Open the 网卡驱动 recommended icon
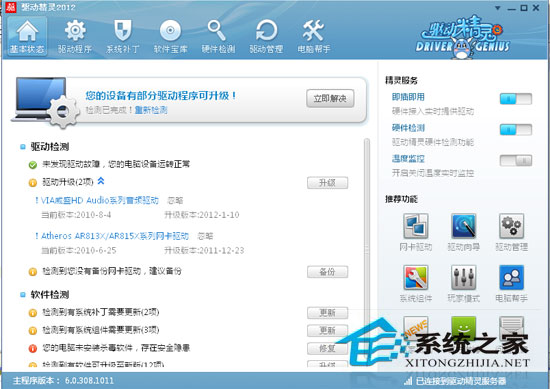The width and height of the screenshot is (550, 389). tap(416, 232)
